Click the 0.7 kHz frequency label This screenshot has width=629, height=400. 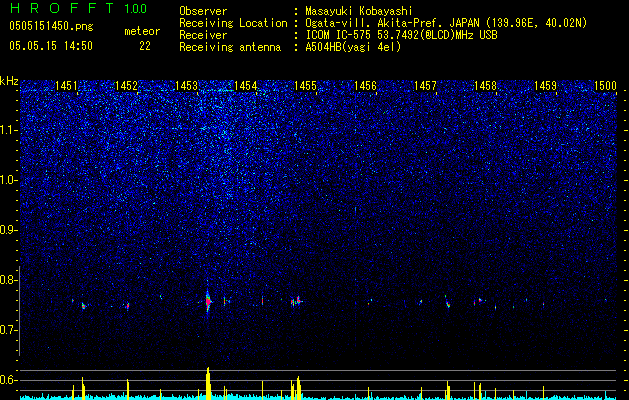pyautogui.click(x=8, y=330)
